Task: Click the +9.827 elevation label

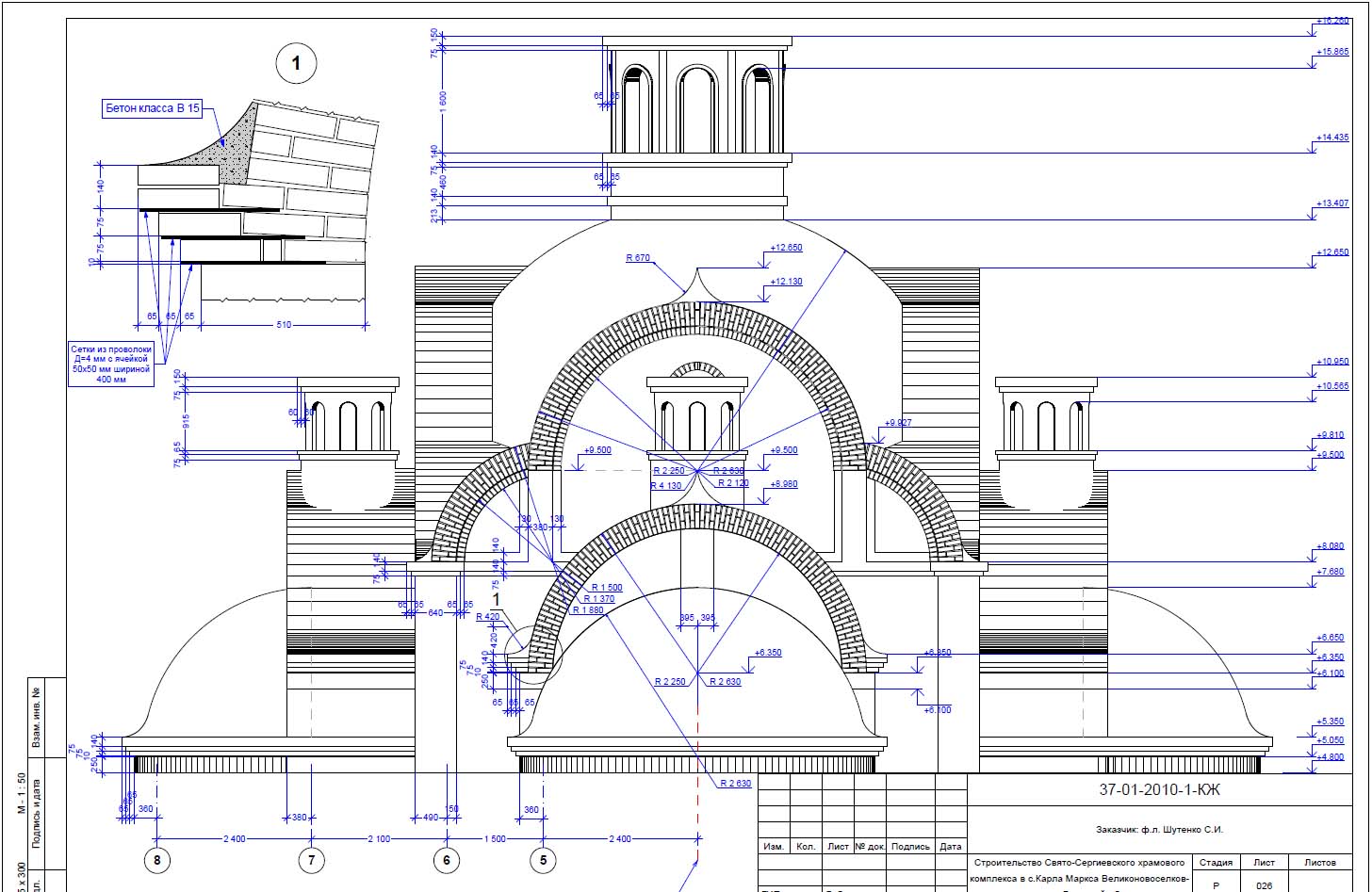Action: pyautogui.click(x=898, y=424)
